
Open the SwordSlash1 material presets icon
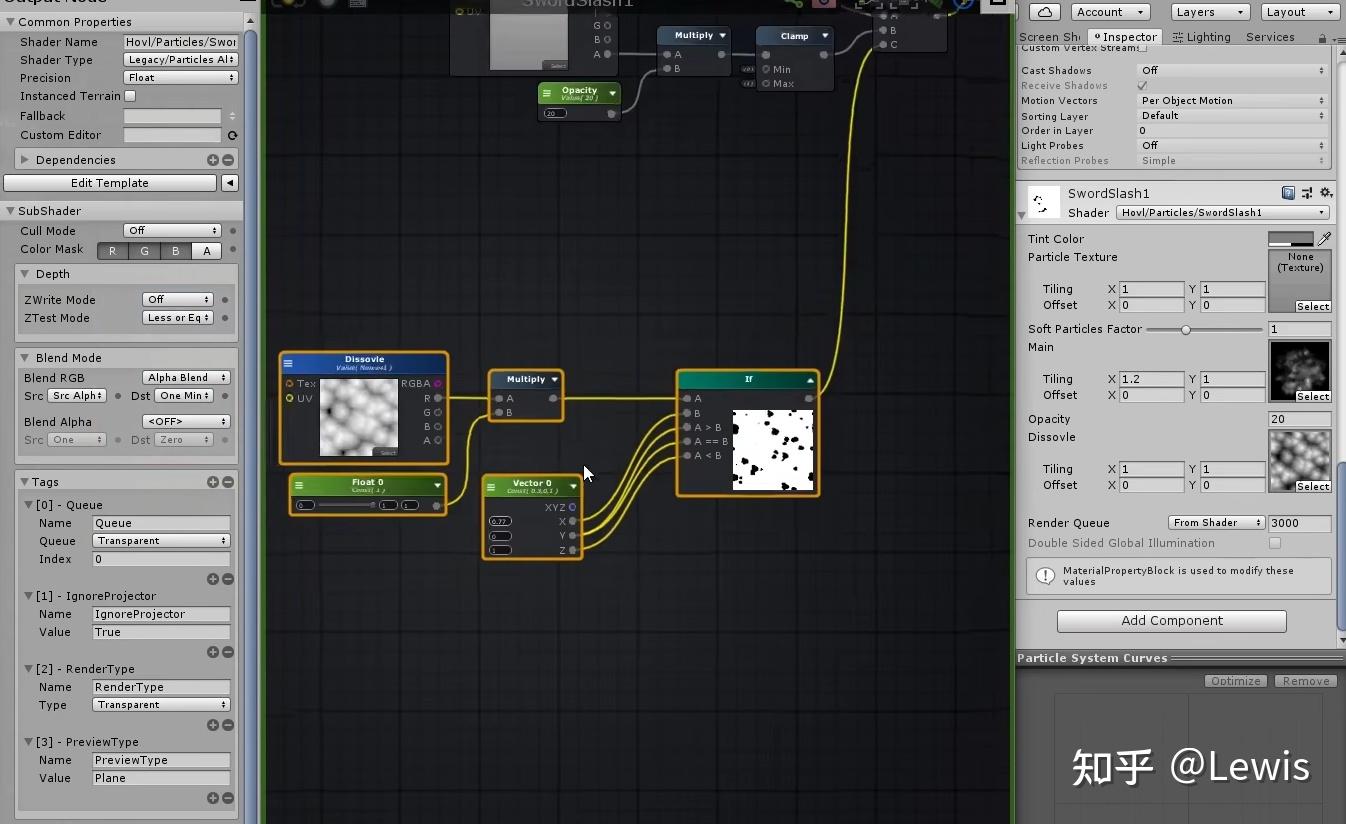[1307, 193]
